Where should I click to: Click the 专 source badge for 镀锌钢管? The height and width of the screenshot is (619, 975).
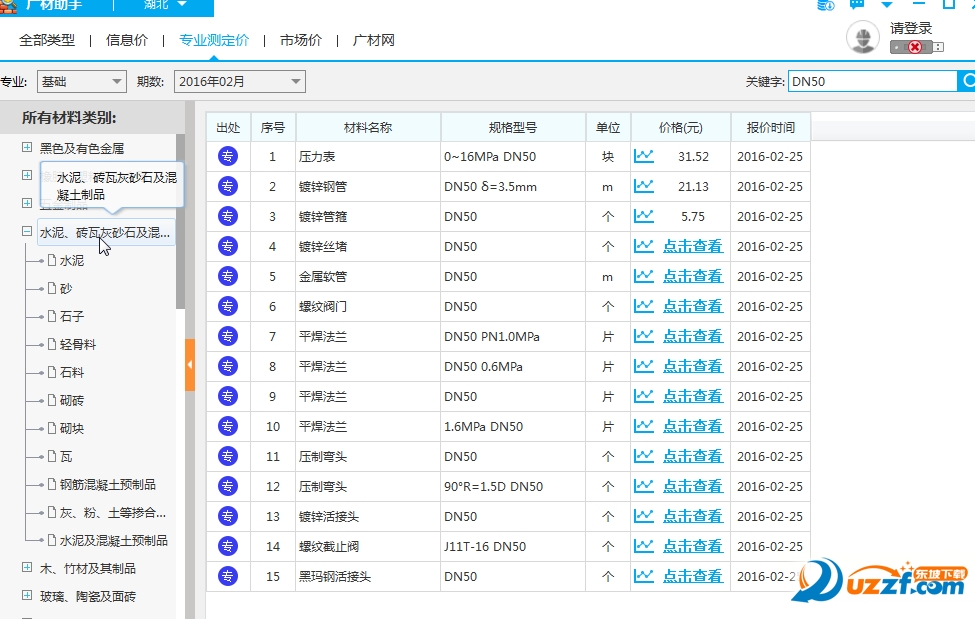point(228,186)
